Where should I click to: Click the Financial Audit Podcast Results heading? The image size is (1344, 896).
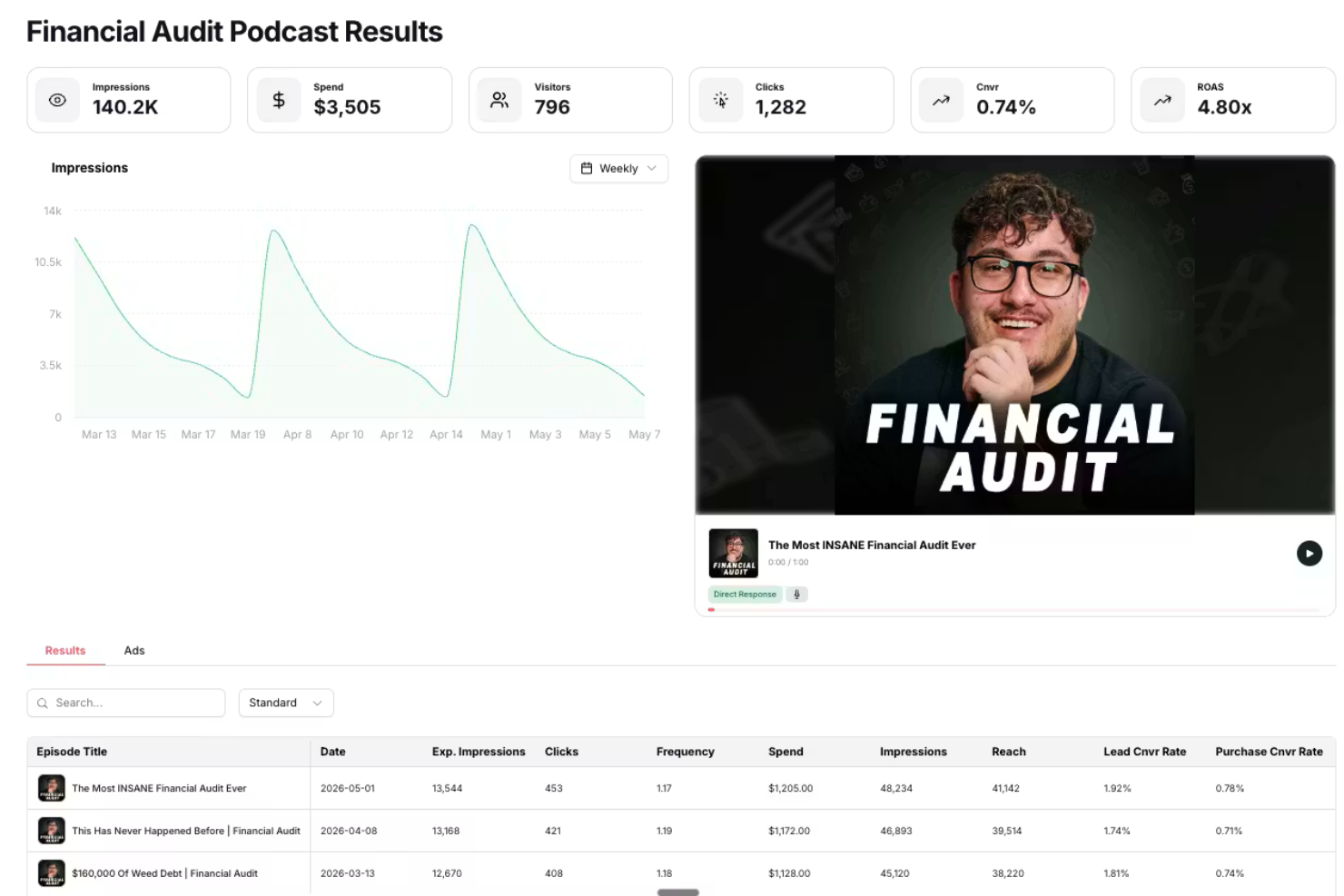pyautogui.click(x=234, y=32)
